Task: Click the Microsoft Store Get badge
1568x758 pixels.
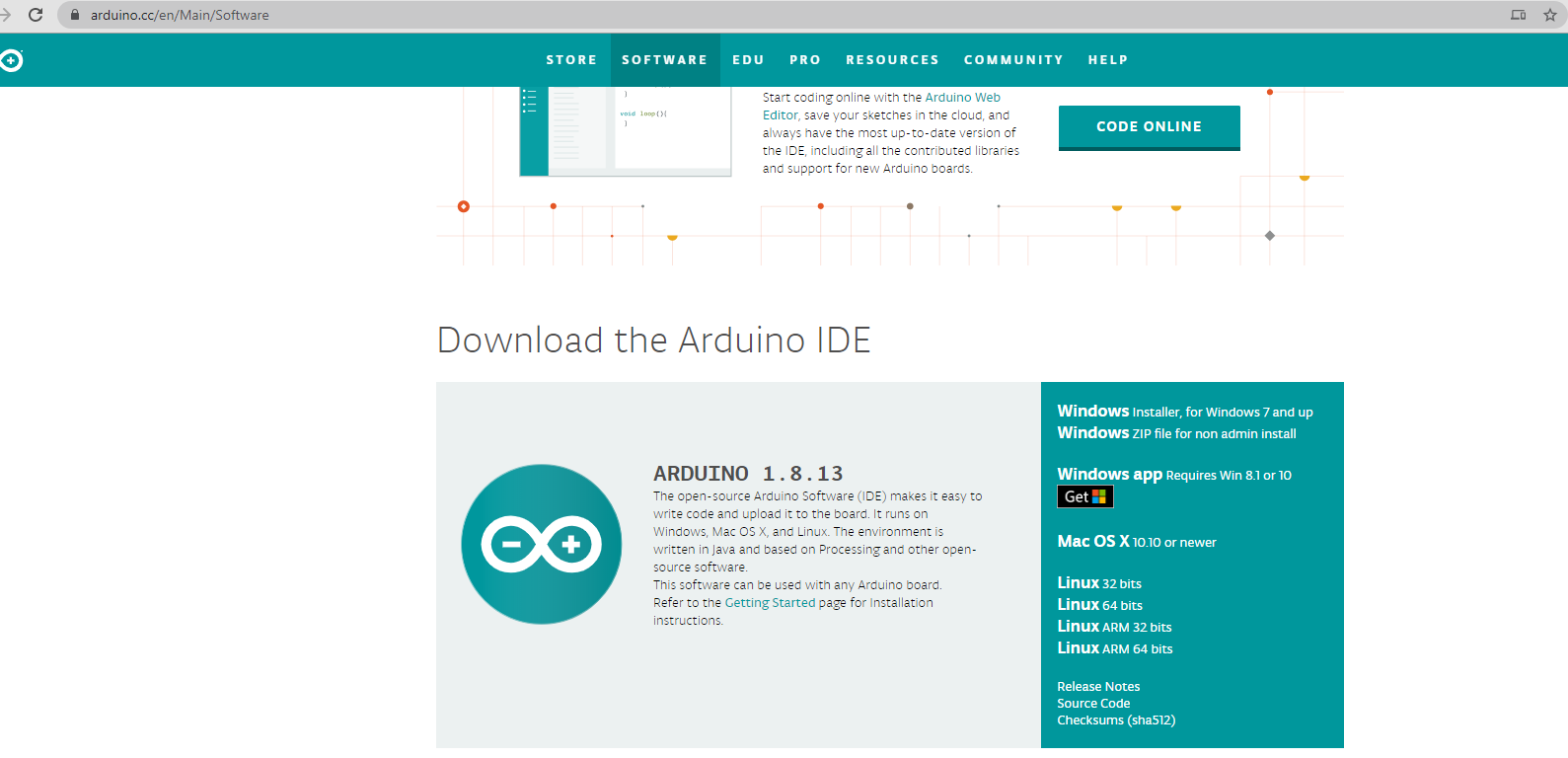Action: [x=1085, y=496]
